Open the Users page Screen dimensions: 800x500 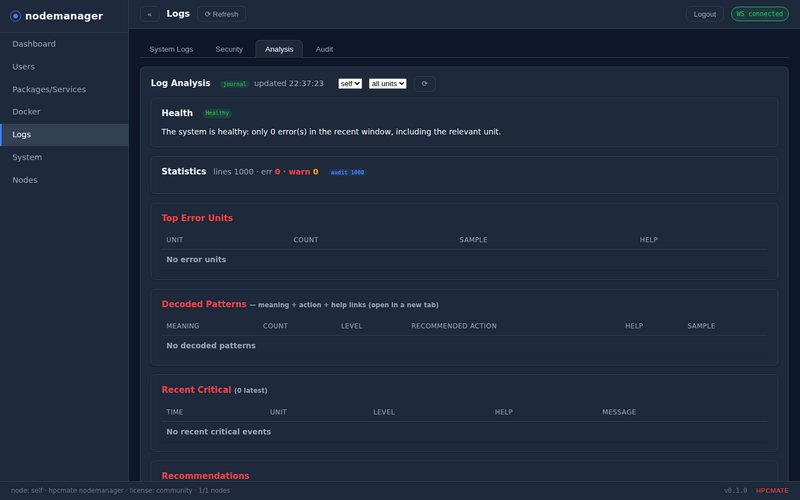point(64,67)
